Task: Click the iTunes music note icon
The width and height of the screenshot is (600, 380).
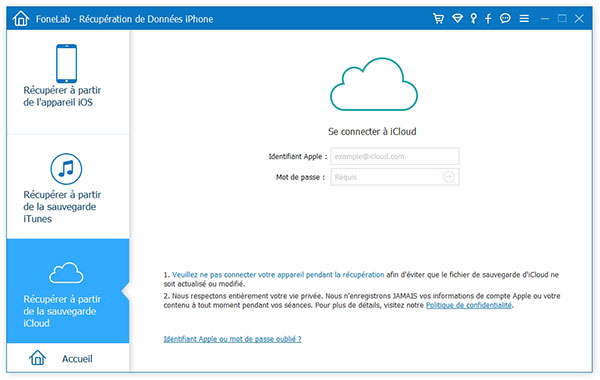Action: tap(66, 169)
